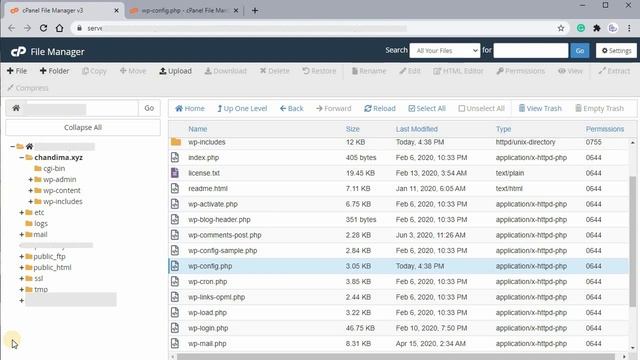Viewport: 640px width, 360px height.
Task: Select the logs folder in tree
Action: coord(41,223)
